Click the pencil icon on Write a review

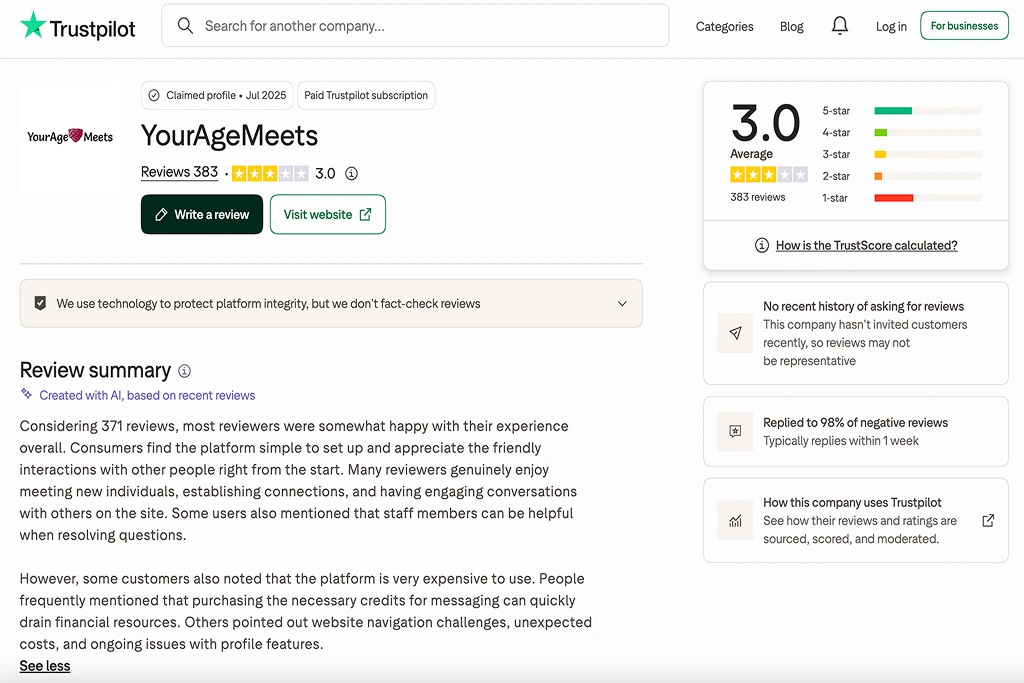click(x=161, y=214)
